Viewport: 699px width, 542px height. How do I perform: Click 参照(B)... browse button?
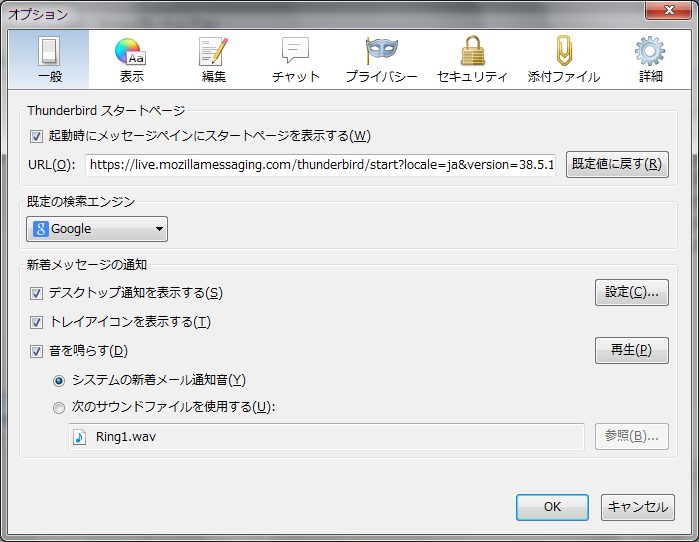(632, 436)
